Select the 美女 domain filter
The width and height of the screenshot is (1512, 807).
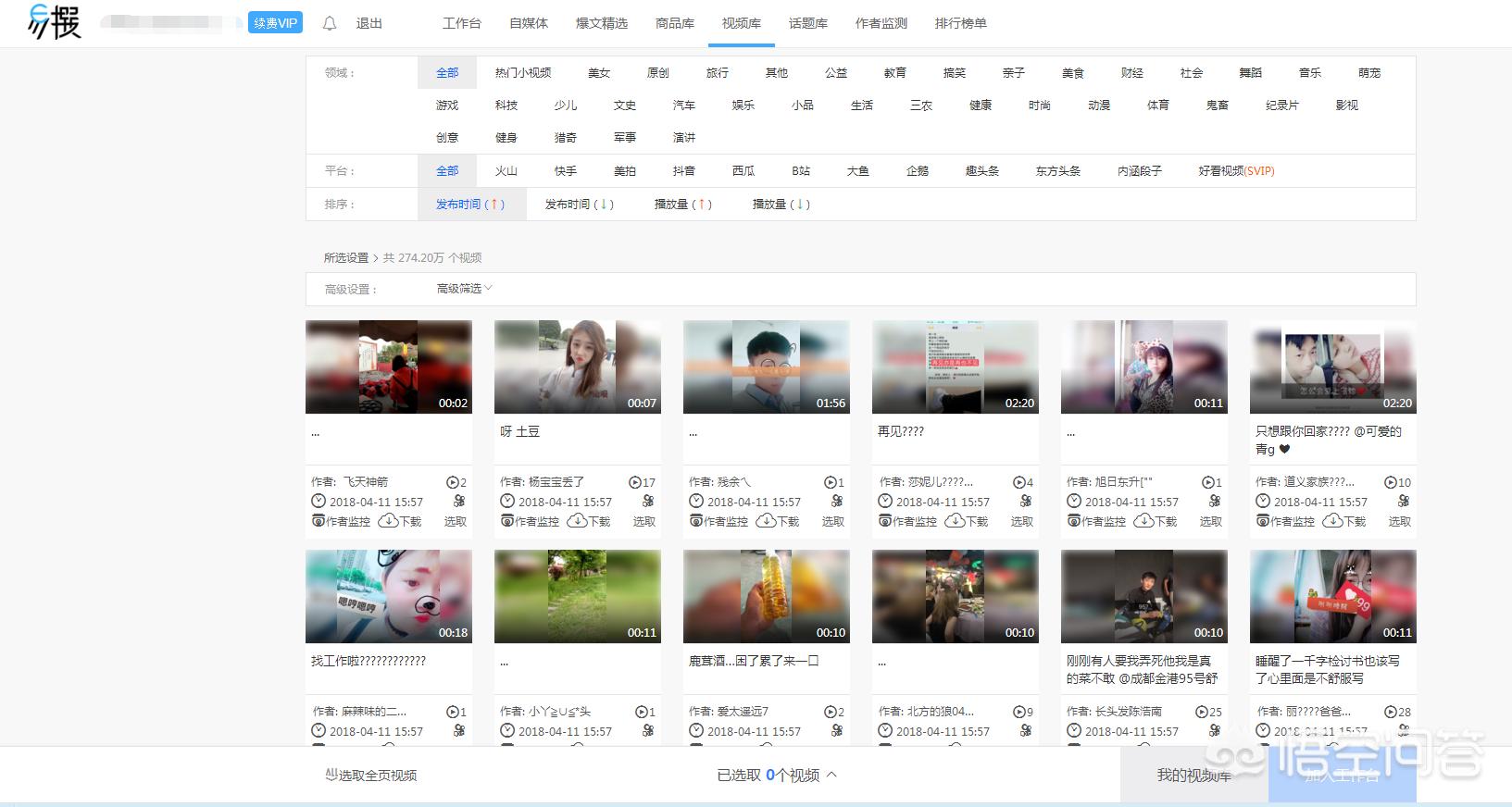[599, 72]
